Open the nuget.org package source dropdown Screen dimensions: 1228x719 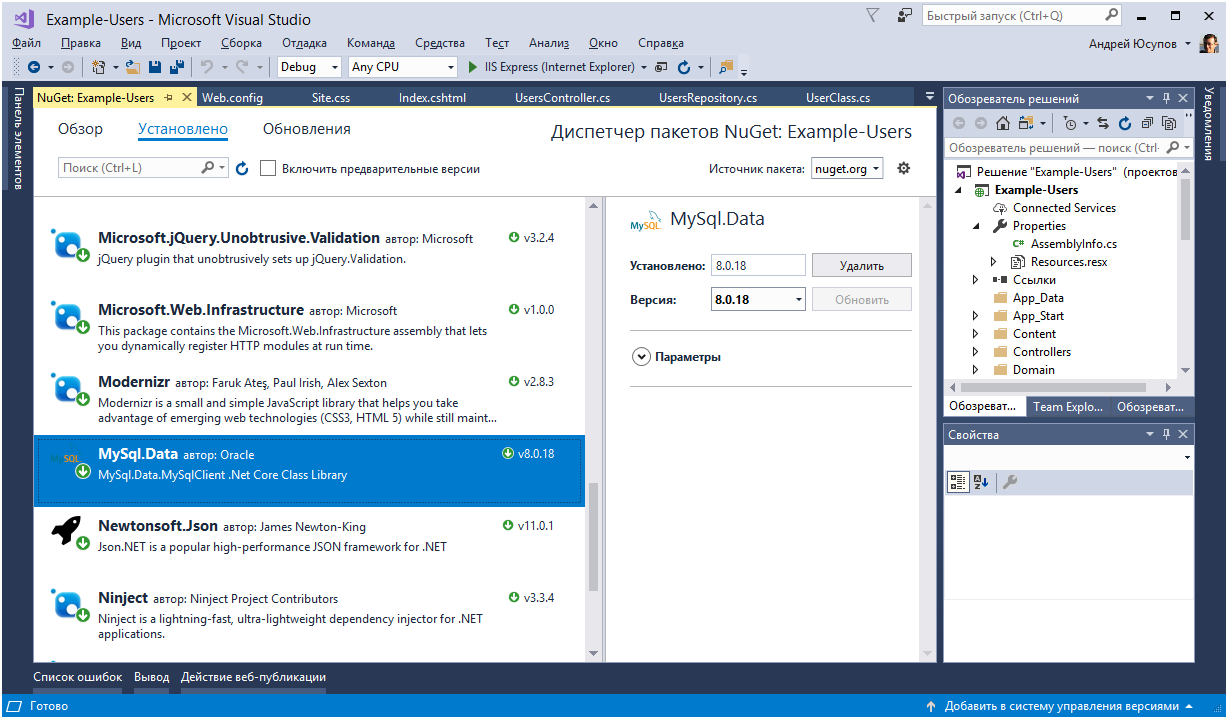[x=847, y=169]
